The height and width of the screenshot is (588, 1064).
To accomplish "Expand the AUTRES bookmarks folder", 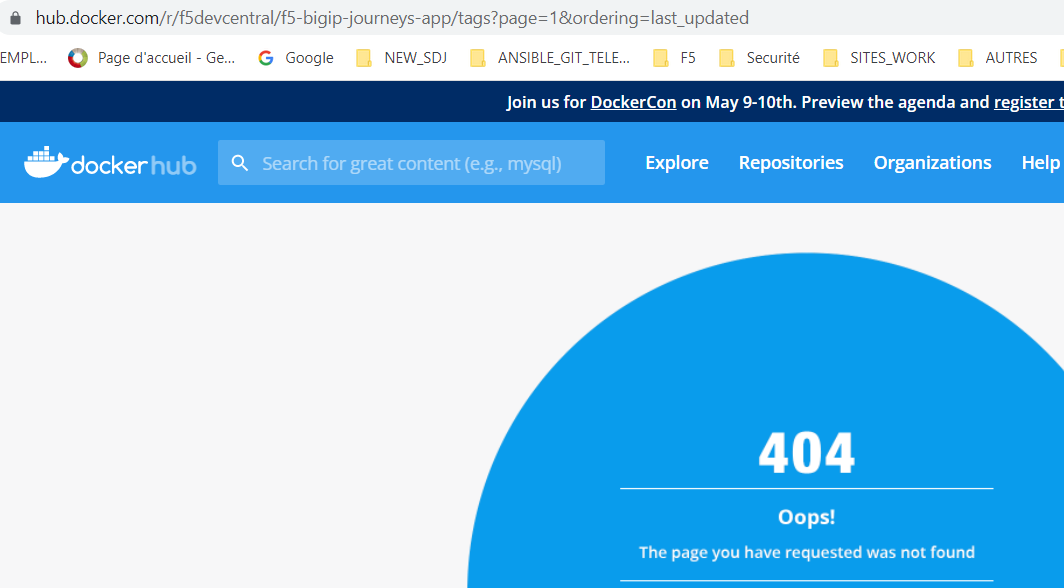I will (x=966, y=58).
